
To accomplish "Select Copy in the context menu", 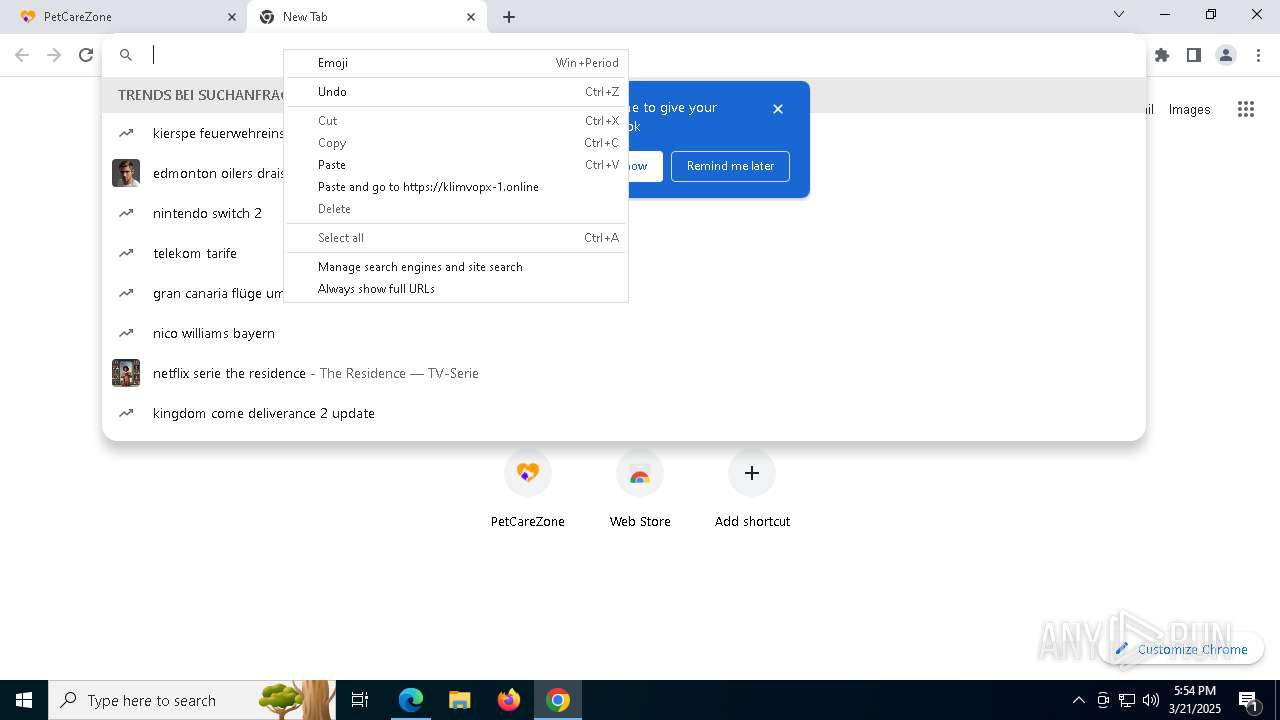I will [x=456, y=143].
